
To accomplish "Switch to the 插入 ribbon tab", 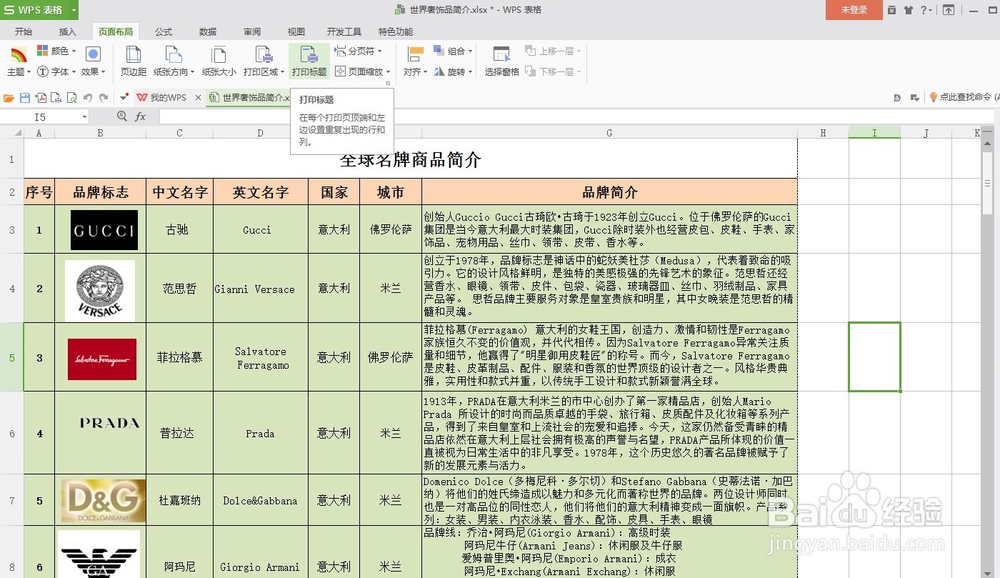I will click(67, 31).
